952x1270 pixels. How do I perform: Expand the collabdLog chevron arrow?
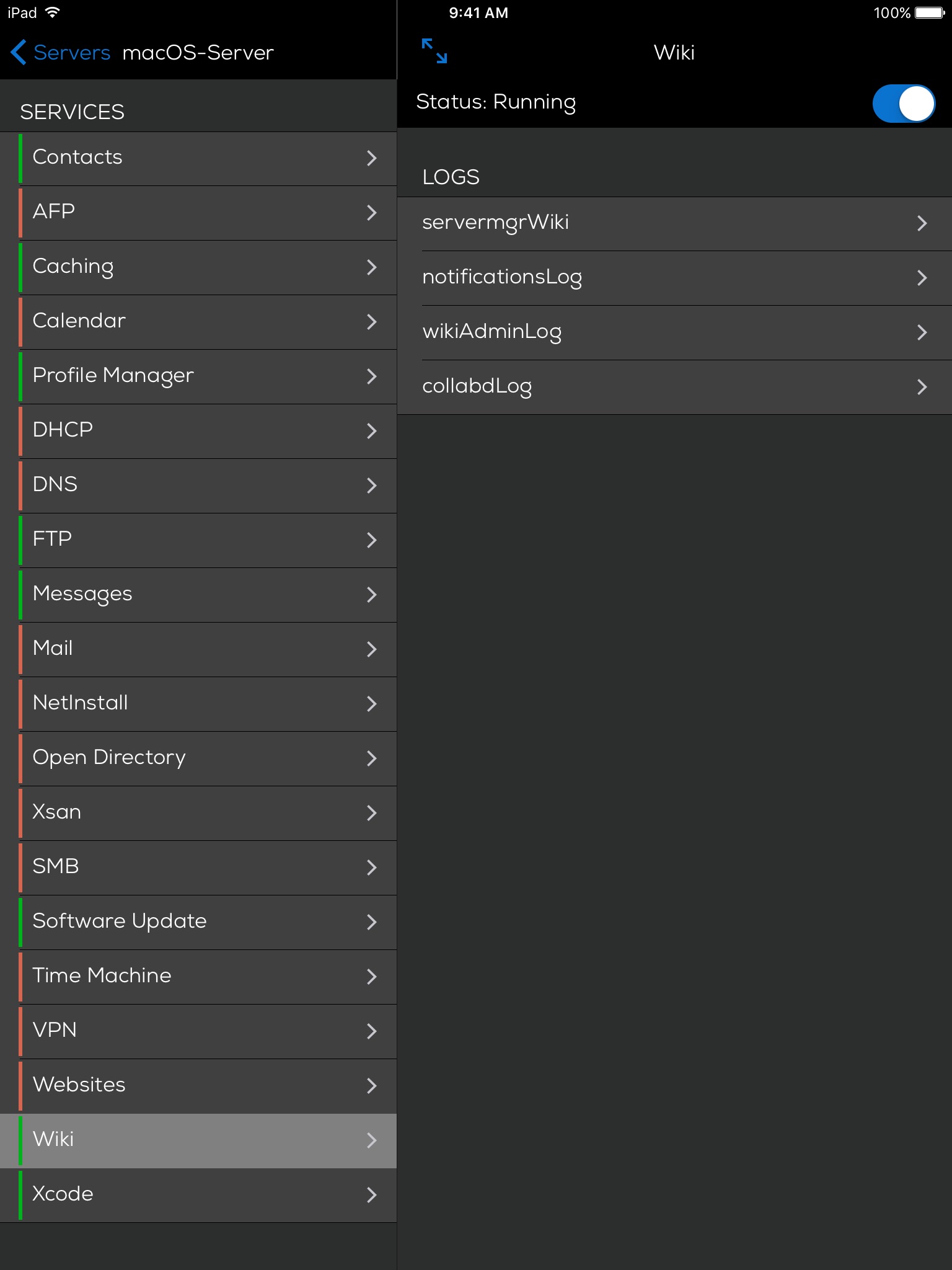(x=922, y=387)
